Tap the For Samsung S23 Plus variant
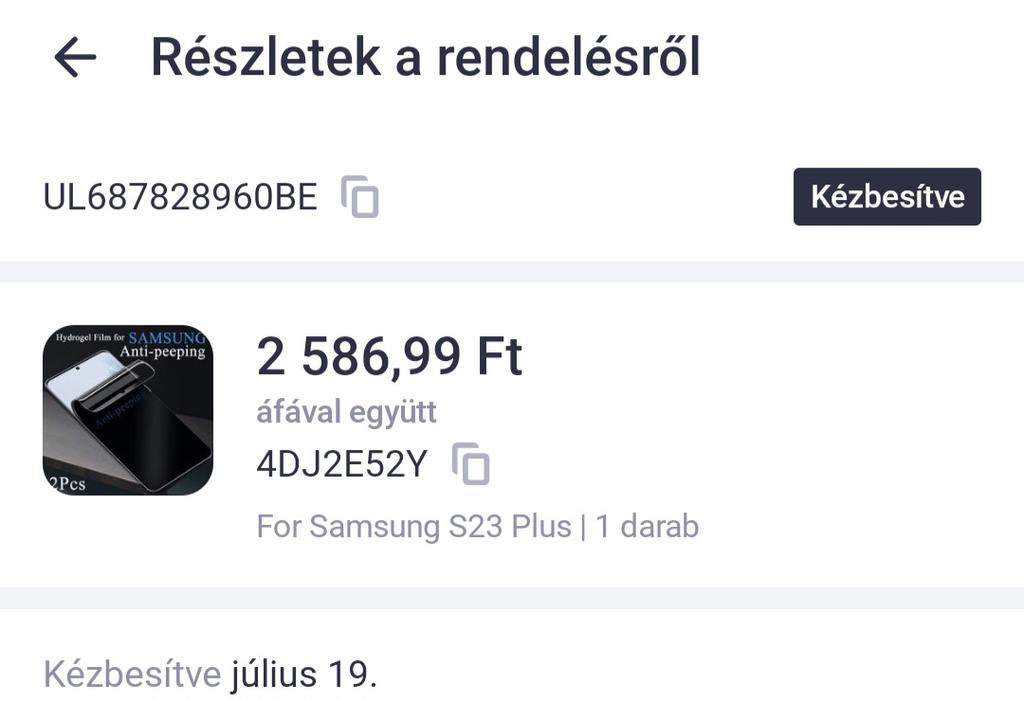This screenshot has height=701, width=1024. tap(414, 526)
